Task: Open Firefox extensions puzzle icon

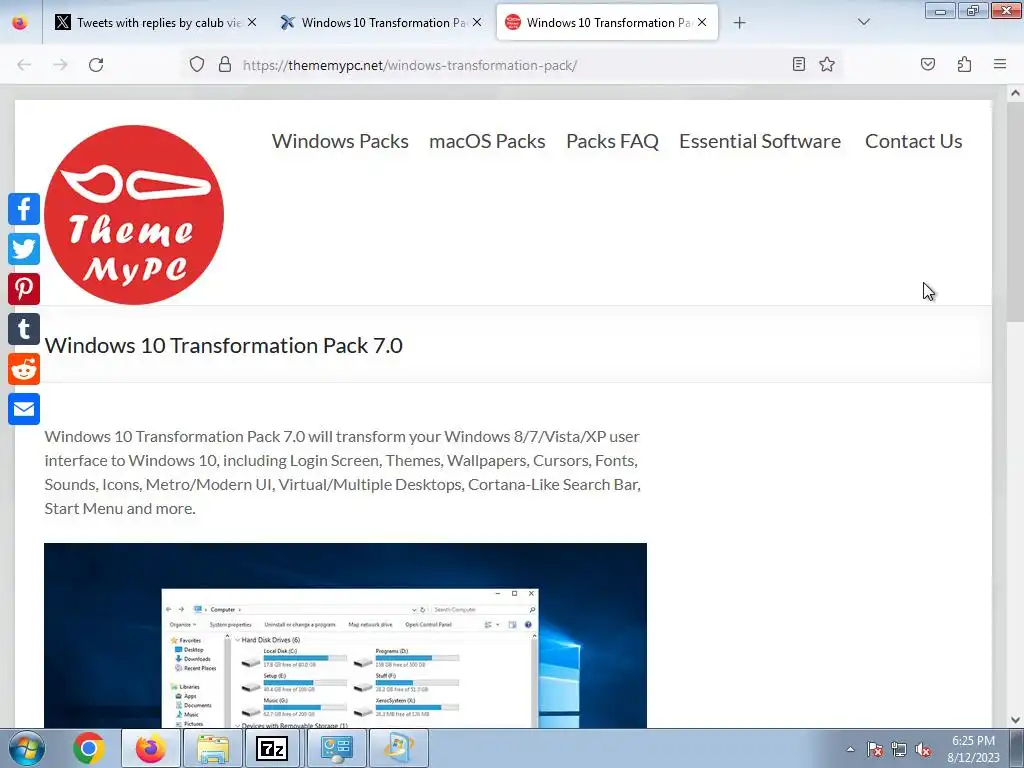Action: tap(964, 64)
